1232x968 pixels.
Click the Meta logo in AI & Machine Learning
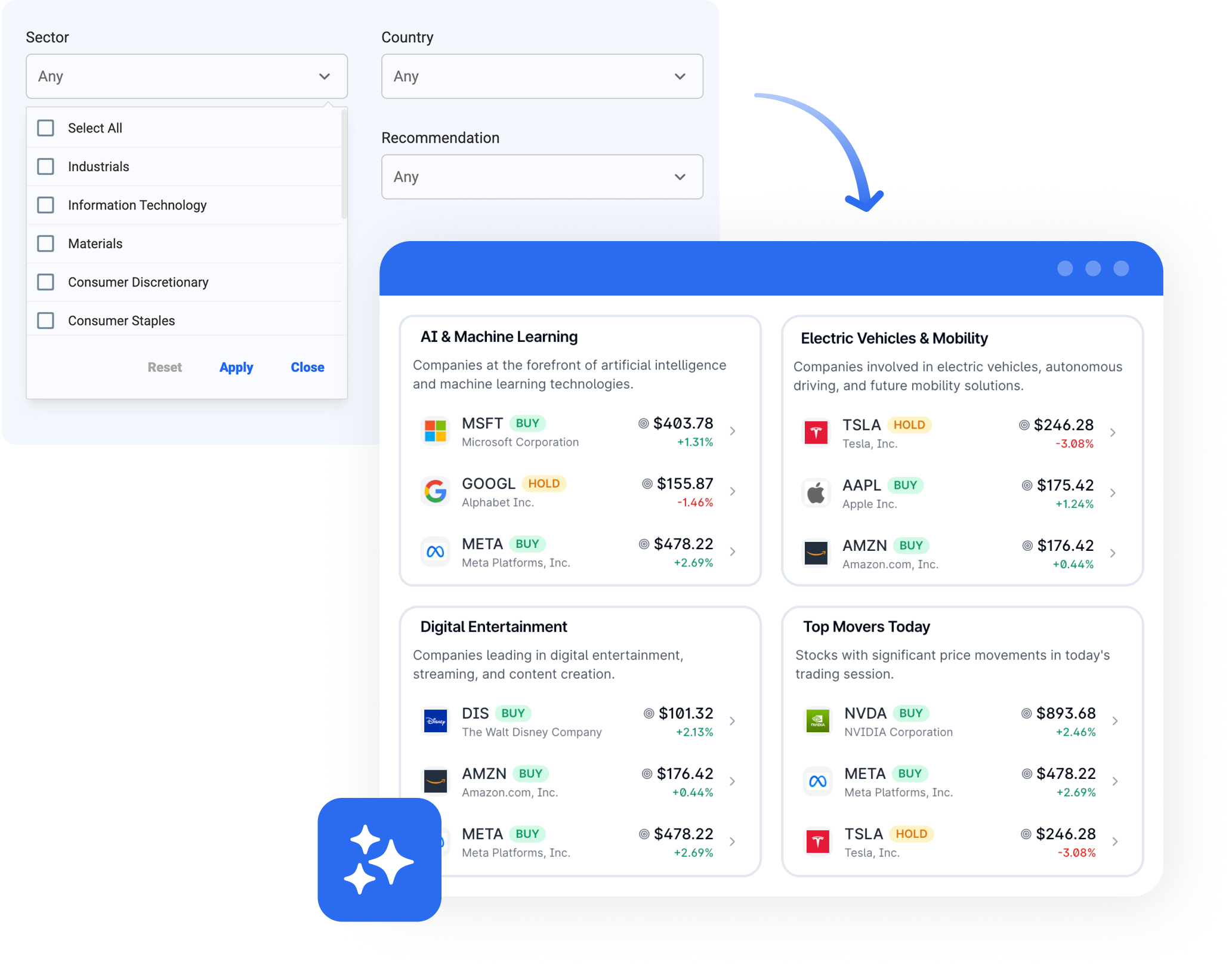pyautogui.click(x=435, y=551)
